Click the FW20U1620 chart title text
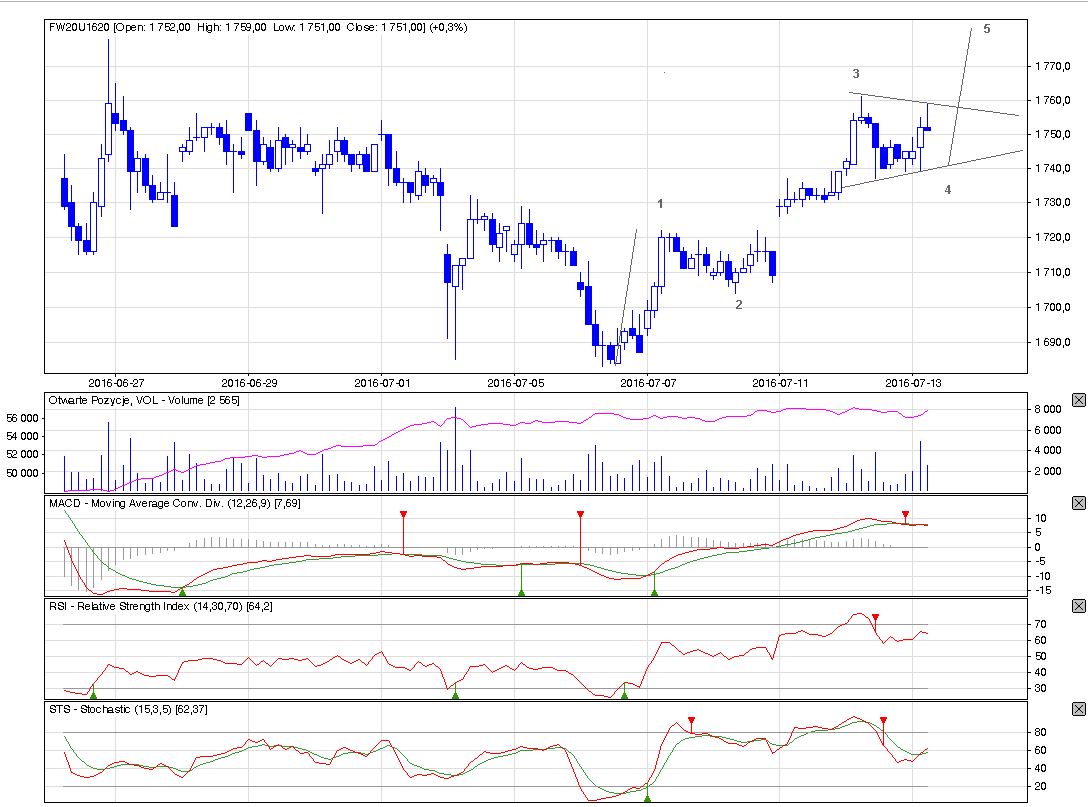1088x807 pixels. pos(79,27)
